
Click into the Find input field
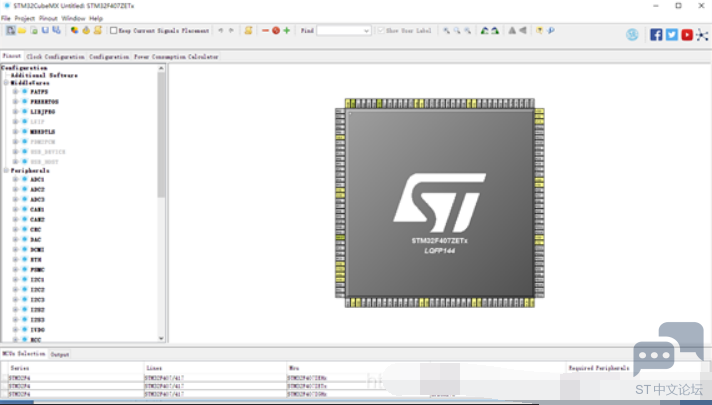pyautogui.click(x=340, y=31)
